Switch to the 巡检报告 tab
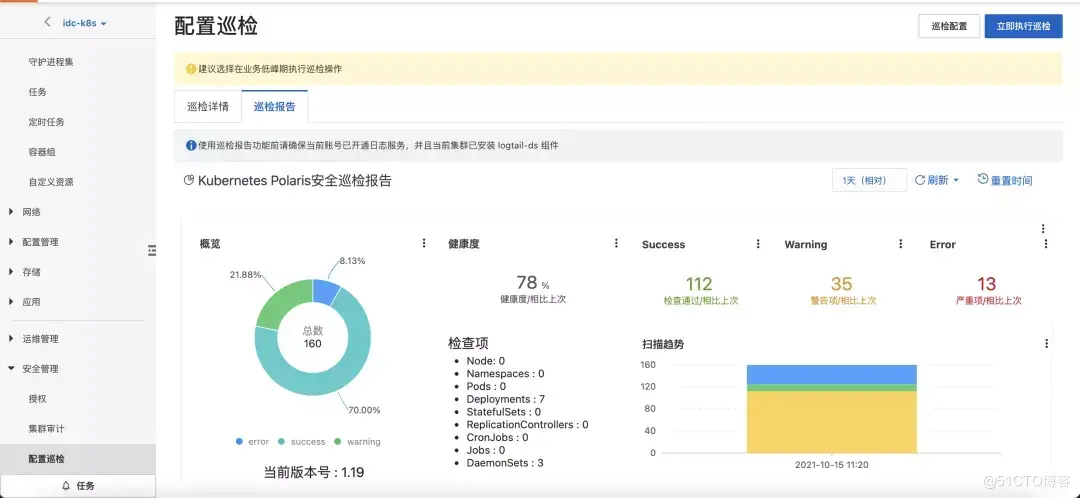 [275, 107]
